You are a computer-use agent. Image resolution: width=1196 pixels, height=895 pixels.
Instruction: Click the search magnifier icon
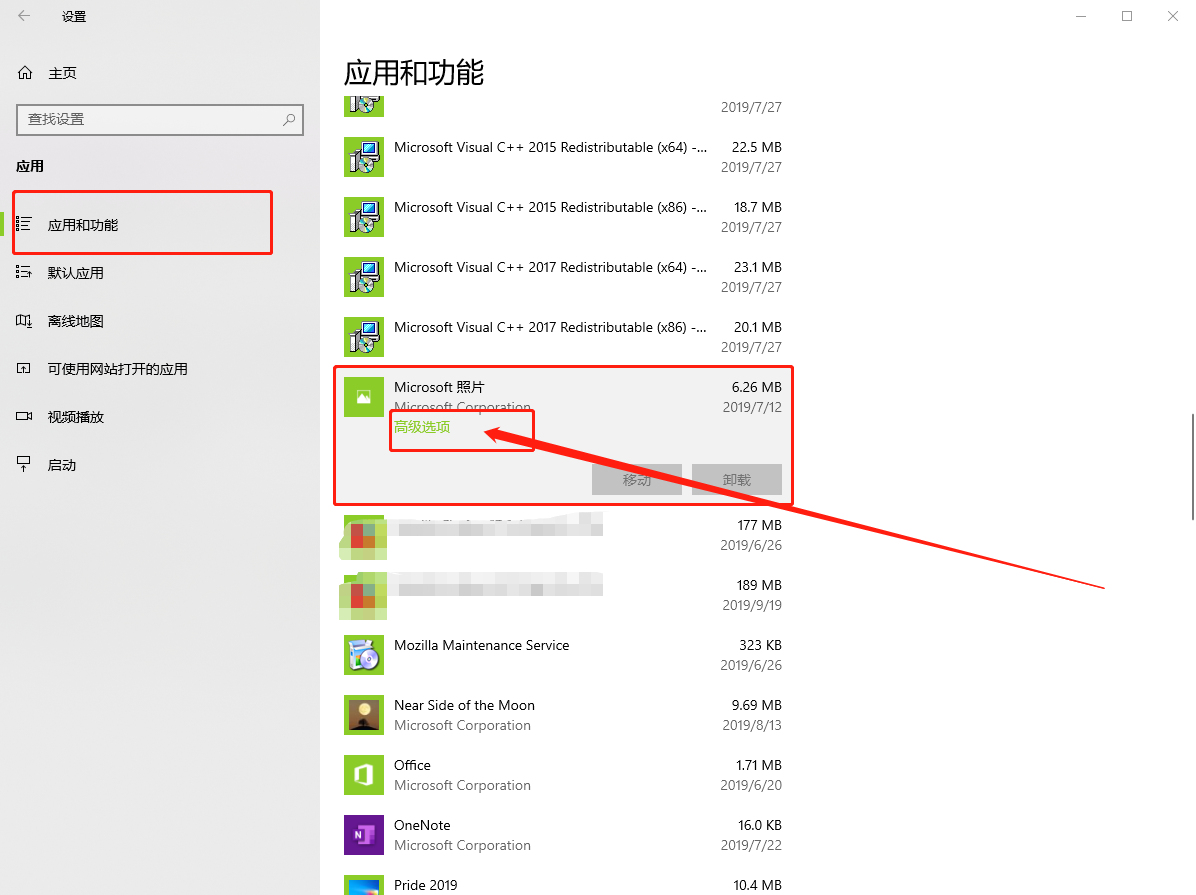(289, 120)
